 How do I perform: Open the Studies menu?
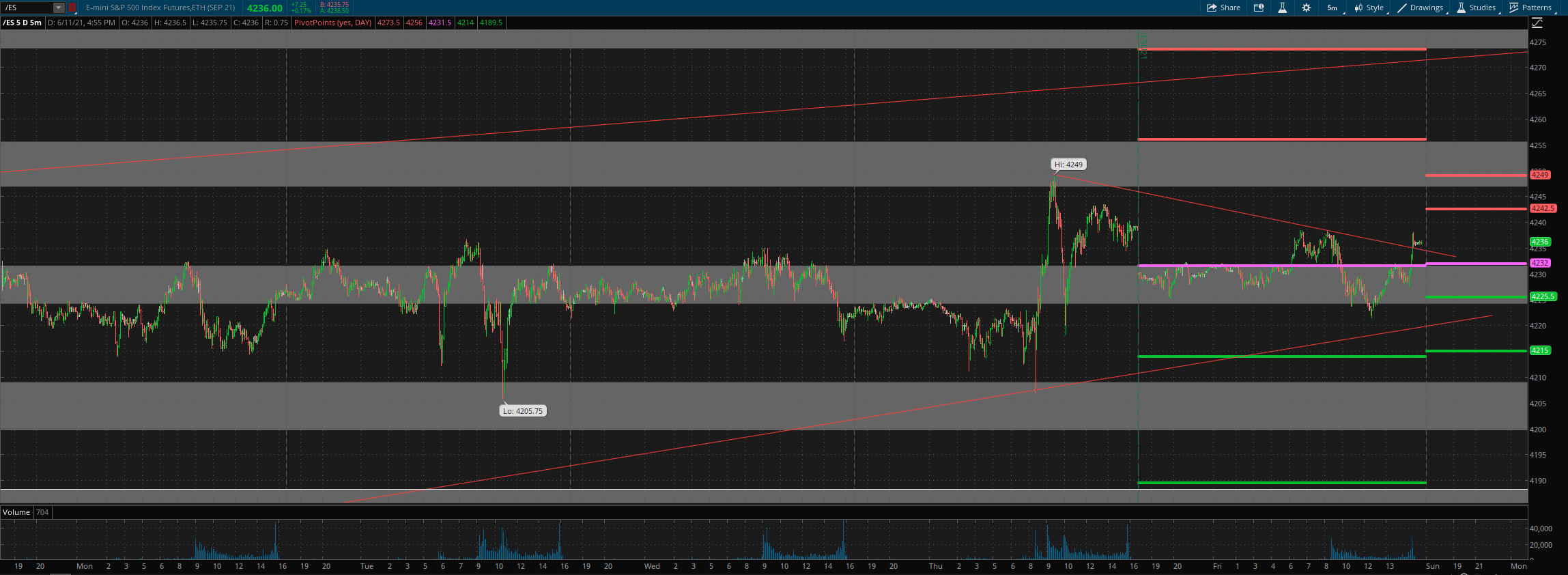tap(1477, 8)
